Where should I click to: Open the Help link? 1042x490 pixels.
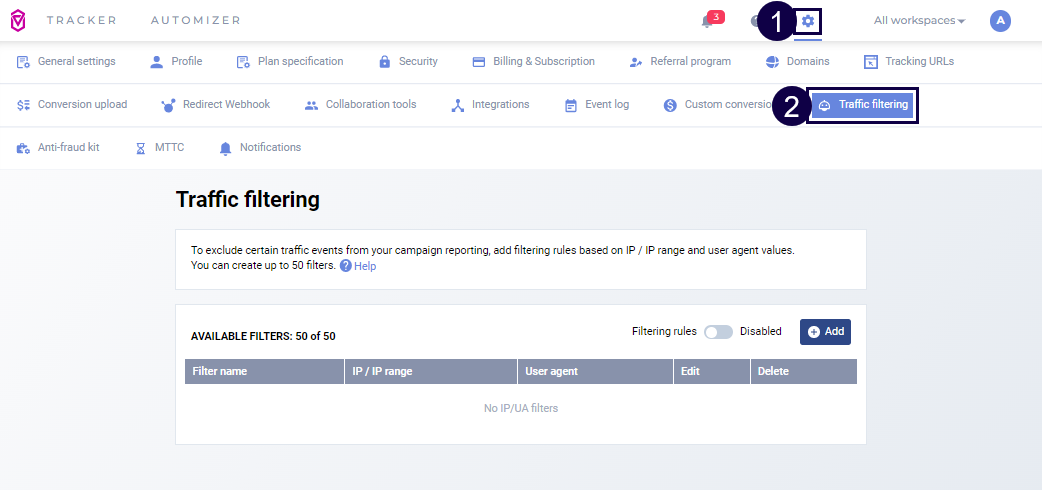point(358,266)
